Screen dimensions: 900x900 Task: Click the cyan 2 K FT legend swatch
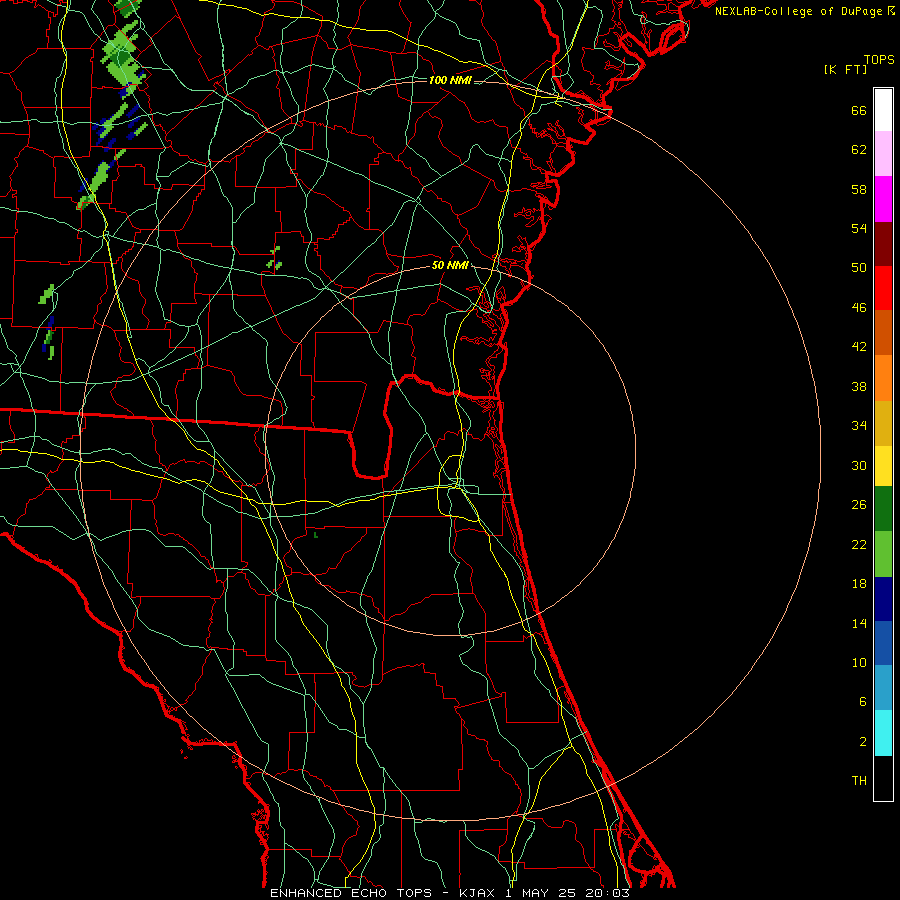coord(883,733)
